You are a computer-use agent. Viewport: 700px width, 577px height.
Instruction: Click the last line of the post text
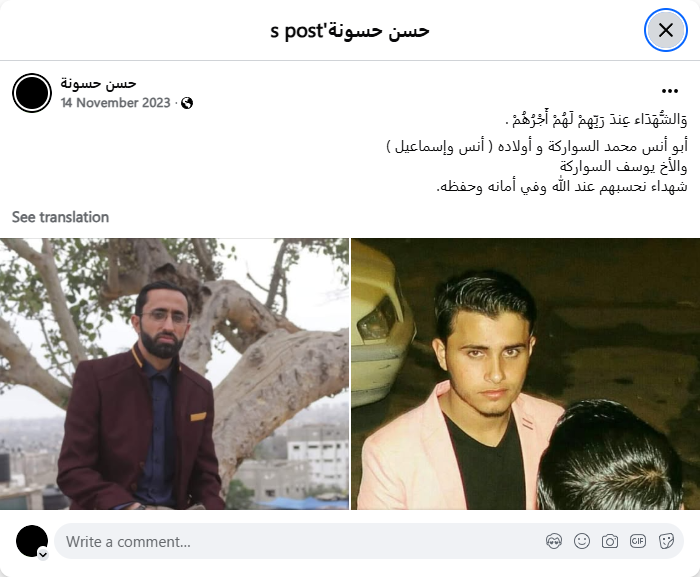[x=562, y=186]
